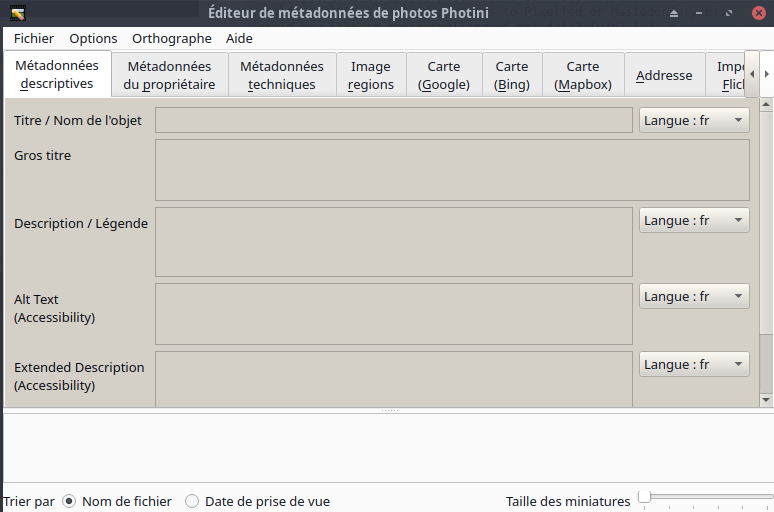Click the splitter handle between panels

tap(389, 410)
